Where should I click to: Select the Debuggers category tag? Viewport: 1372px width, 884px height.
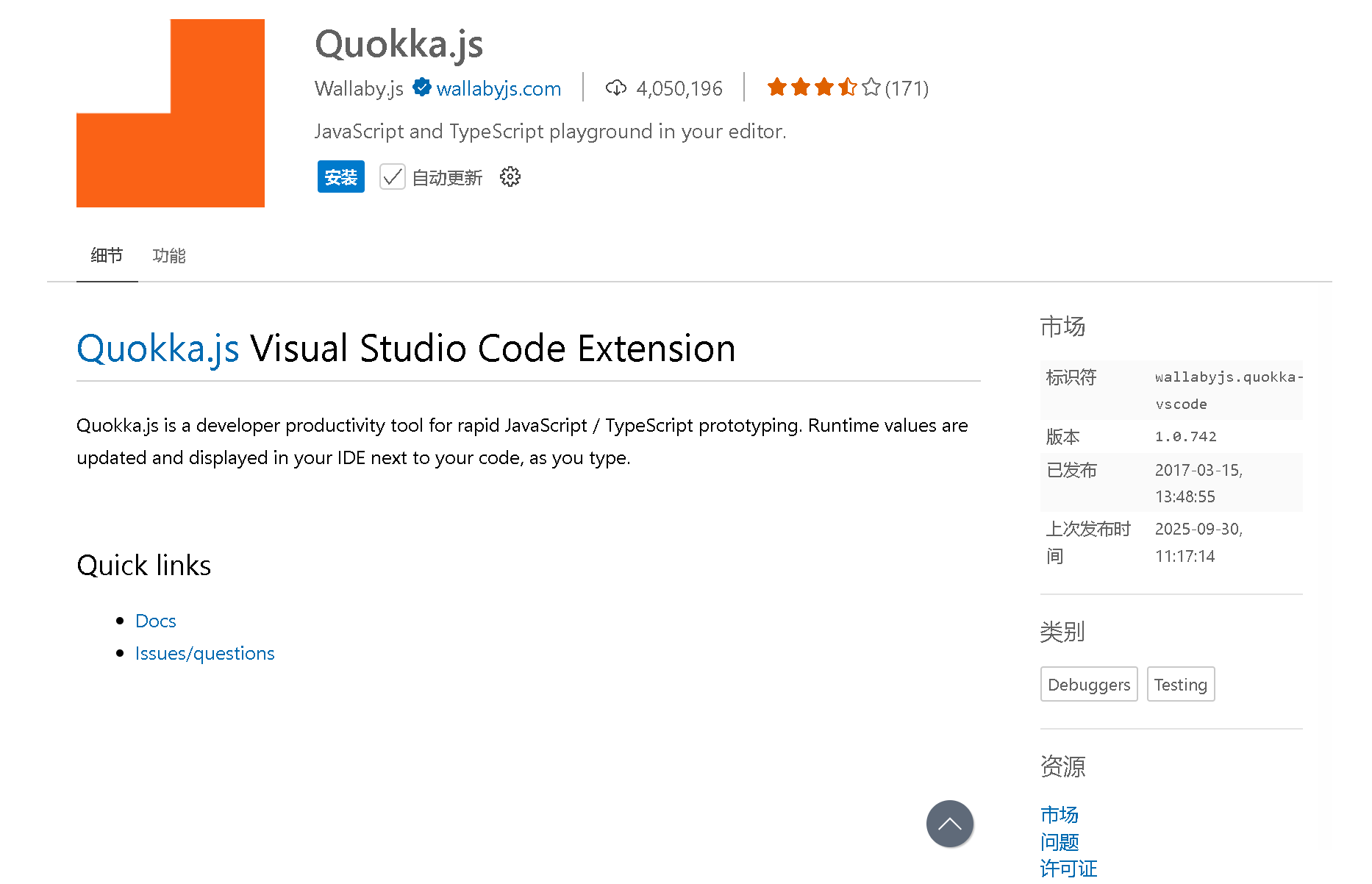click(1088, 685)
